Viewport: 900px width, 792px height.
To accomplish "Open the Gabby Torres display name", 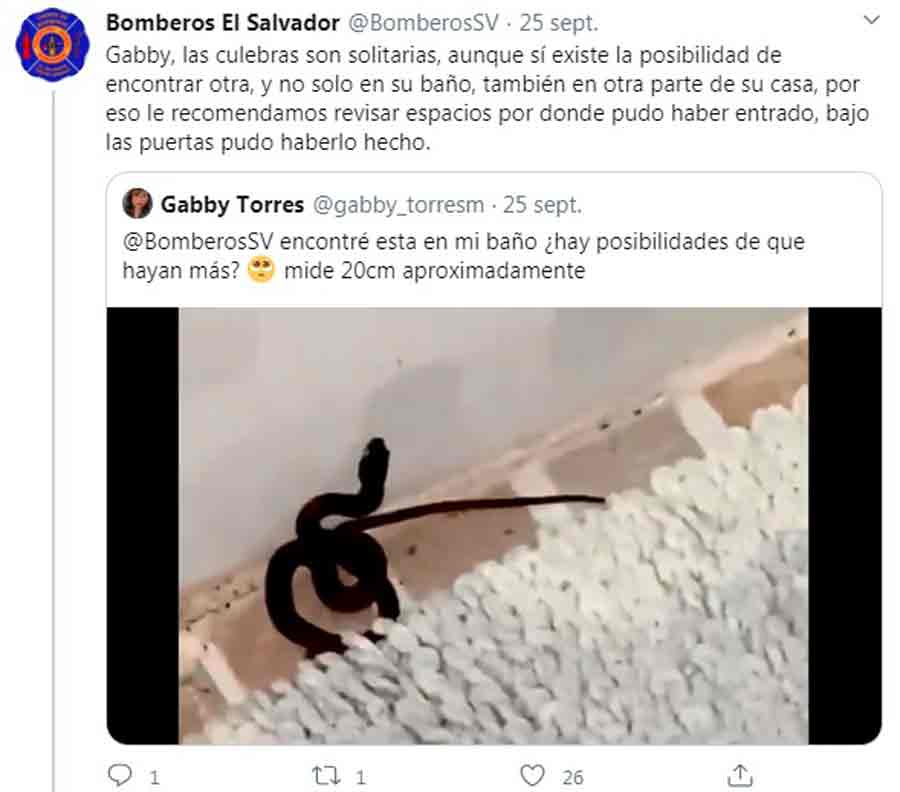I will [232, 204].
